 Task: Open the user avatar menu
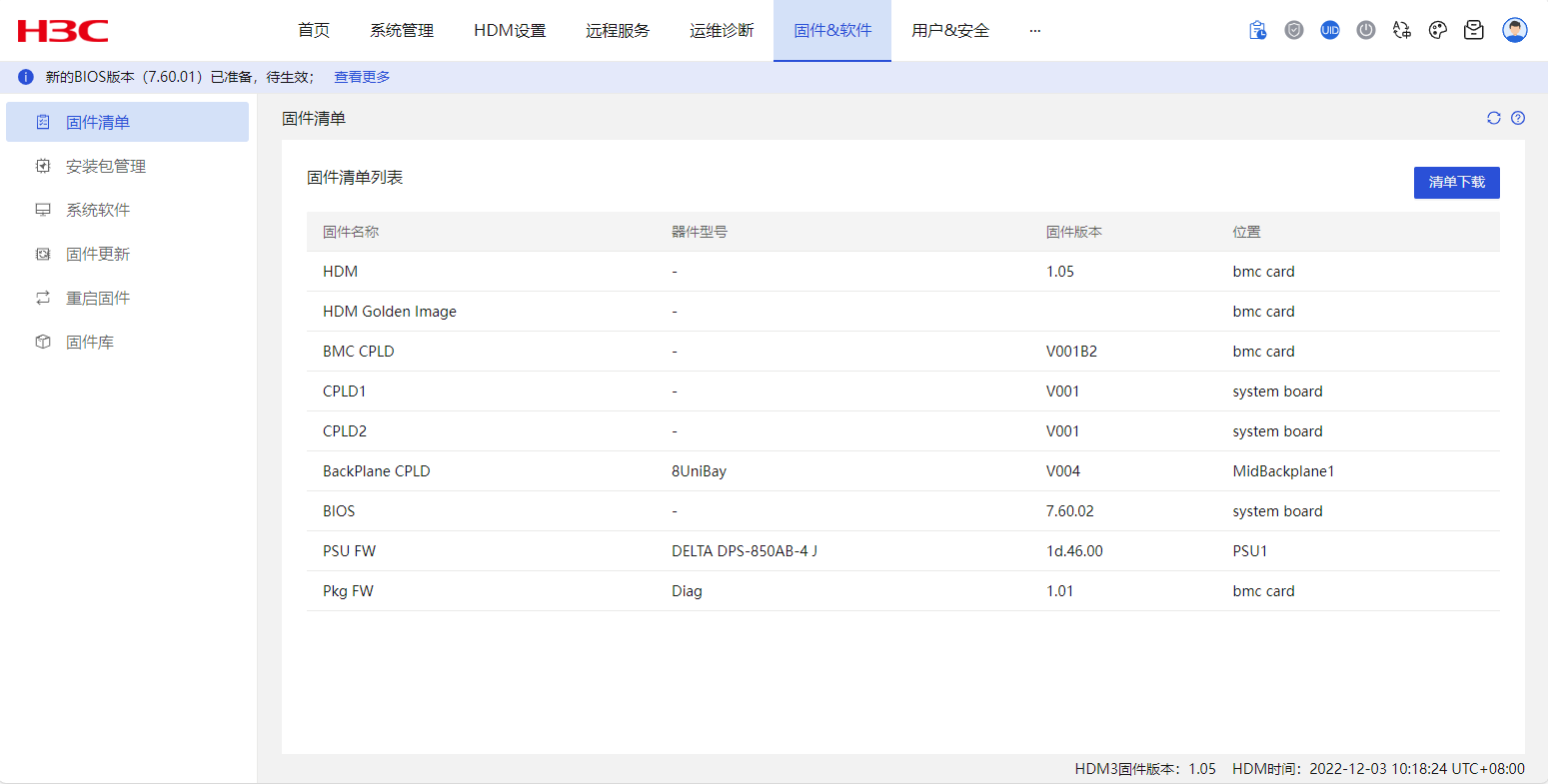point(1515,30)
